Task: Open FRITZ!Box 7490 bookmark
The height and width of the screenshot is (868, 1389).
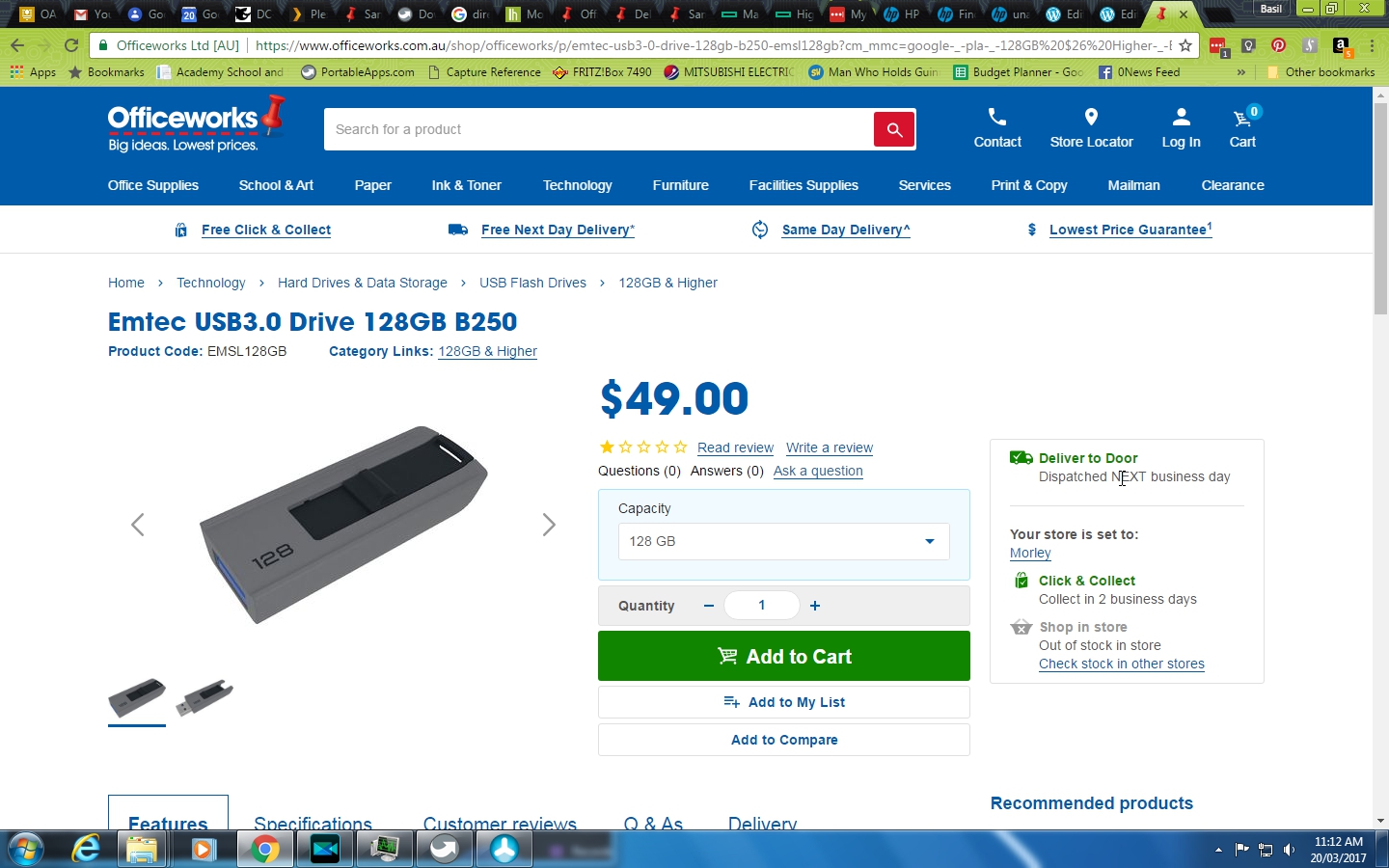Action: [x=602, y=72]
